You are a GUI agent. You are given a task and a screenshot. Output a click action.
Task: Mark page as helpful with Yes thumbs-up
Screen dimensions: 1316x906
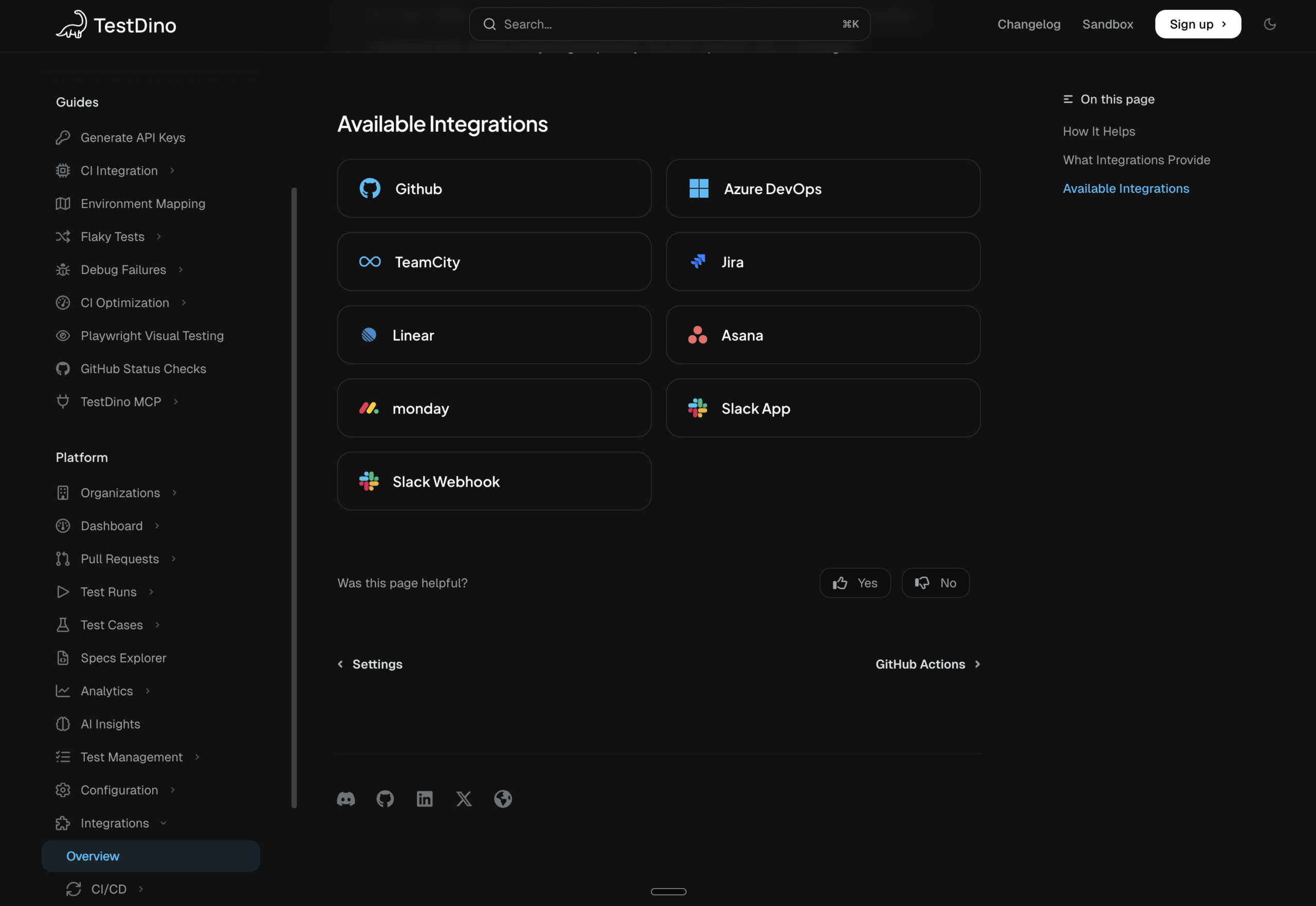coord(855,582)
